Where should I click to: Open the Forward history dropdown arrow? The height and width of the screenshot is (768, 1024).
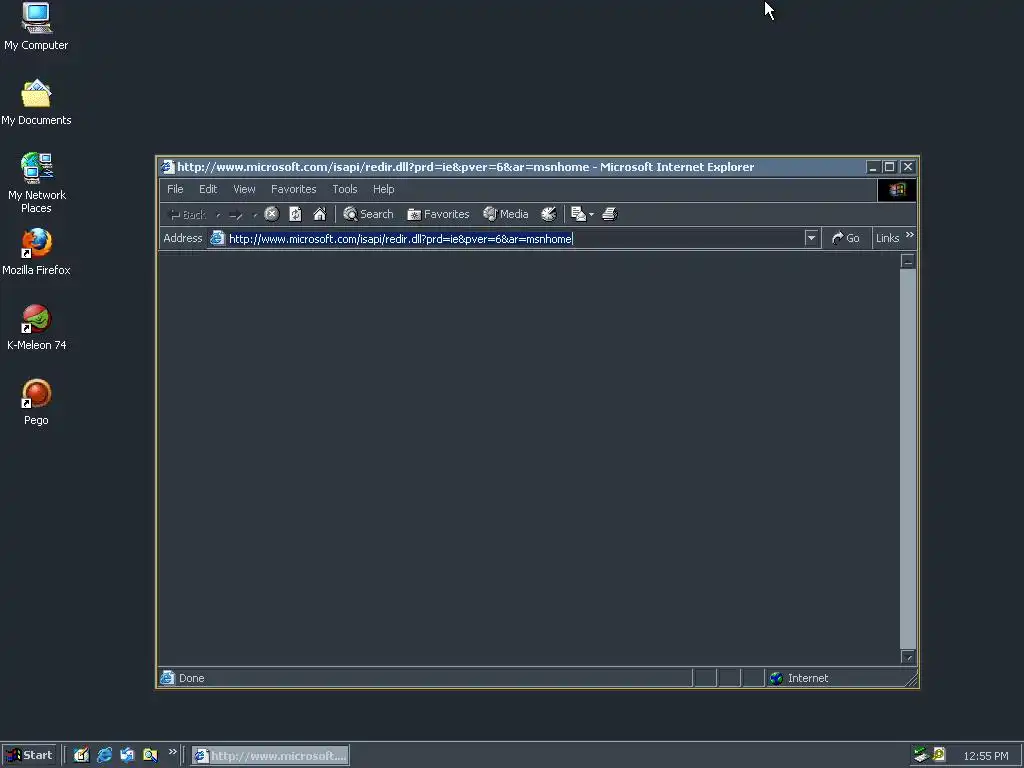point(255,214)
